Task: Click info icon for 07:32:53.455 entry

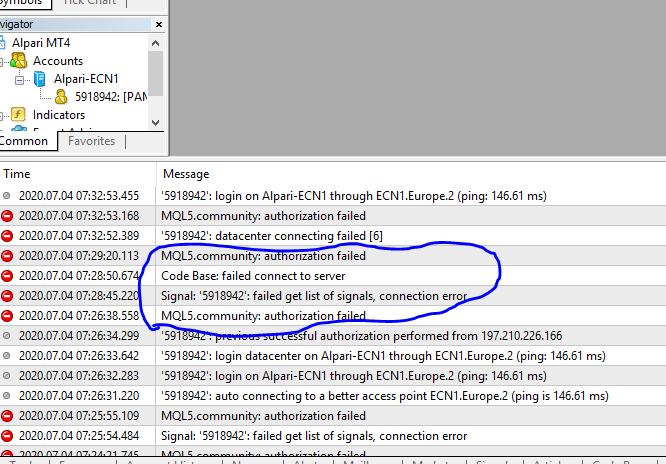Action: click(x=6, y=196)
